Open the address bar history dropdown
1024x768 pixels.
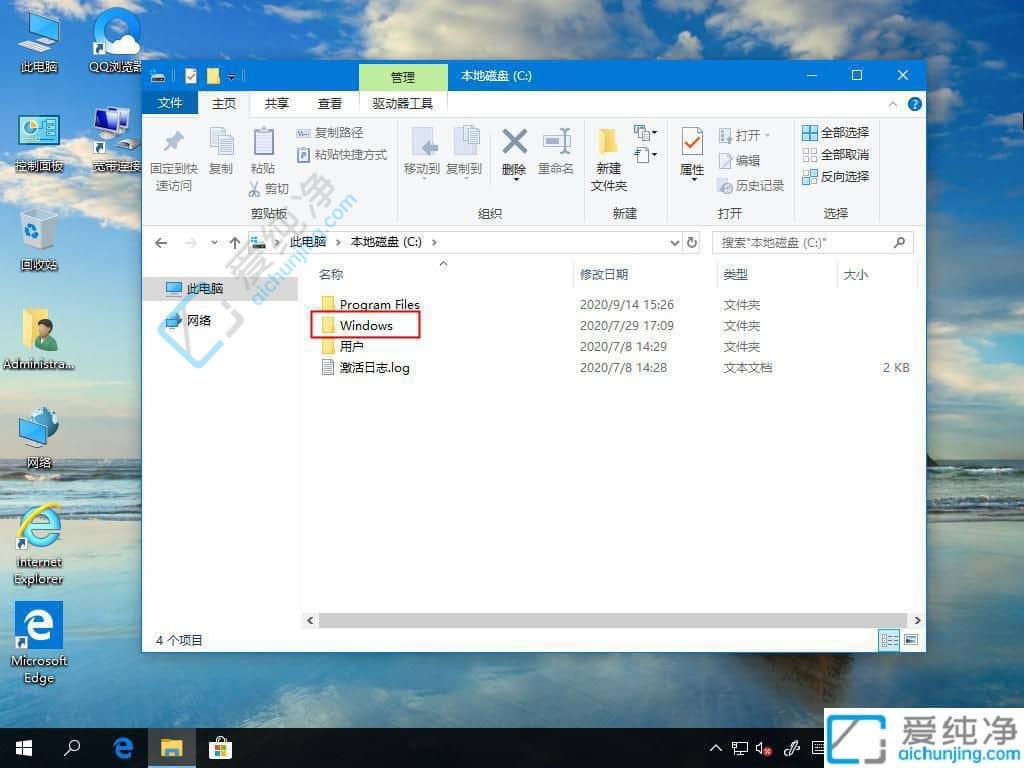point(676,242)
